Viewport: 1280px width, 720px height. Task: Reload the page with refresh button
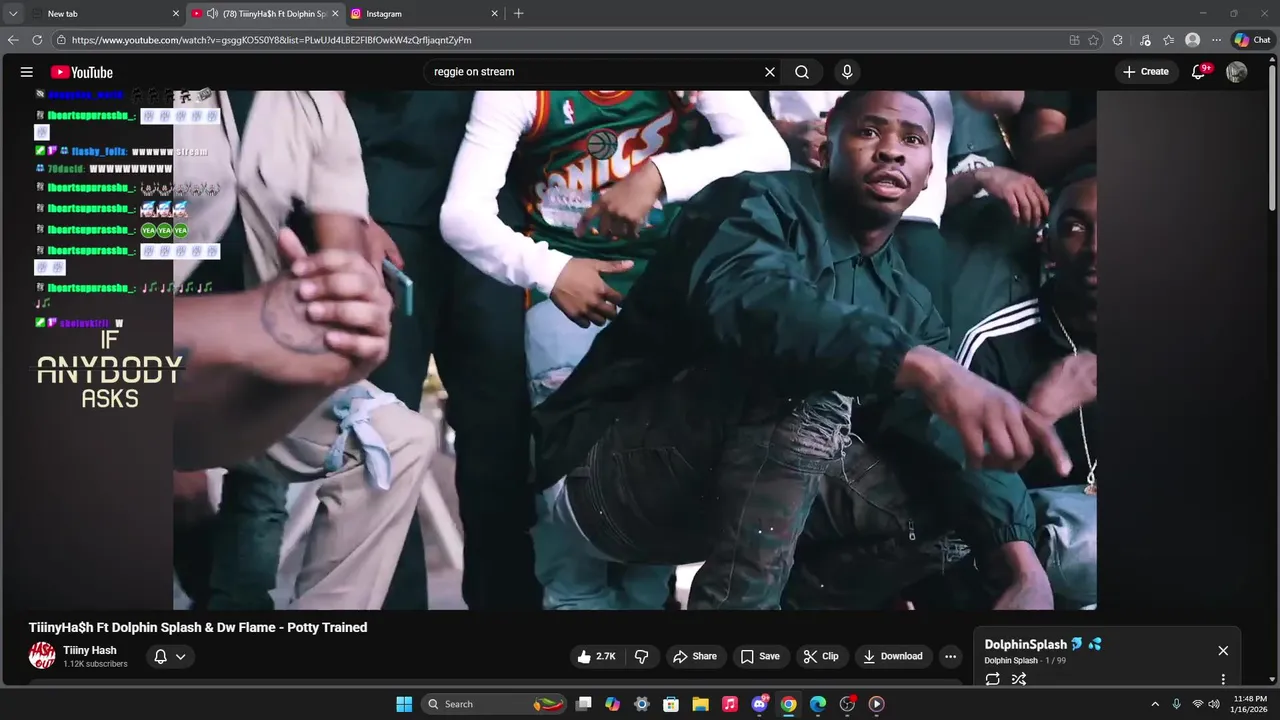coord(37,40)
